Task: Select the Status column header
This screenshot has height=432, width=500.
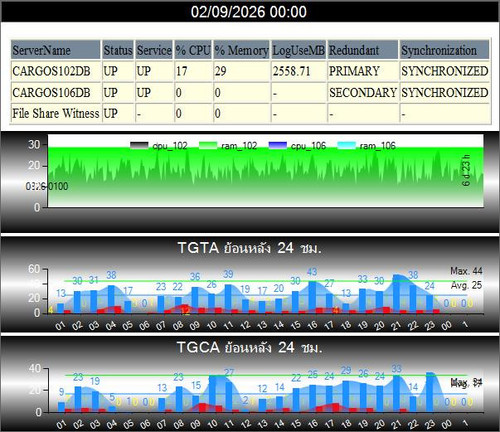Action: [118, 50]
